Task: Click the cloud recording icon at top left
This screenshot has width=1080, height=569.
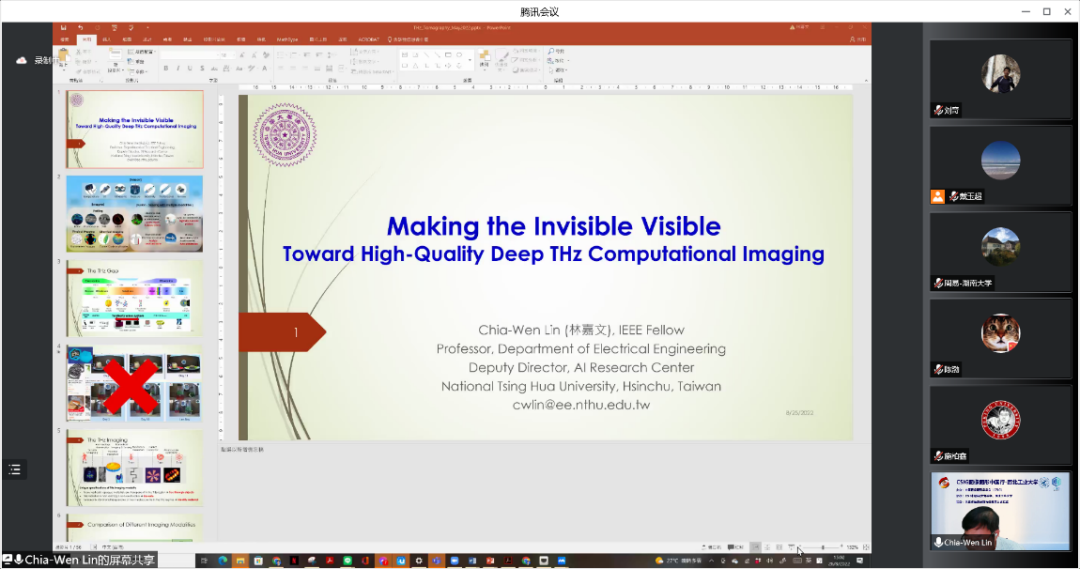Action: click(x=22, y=60)
